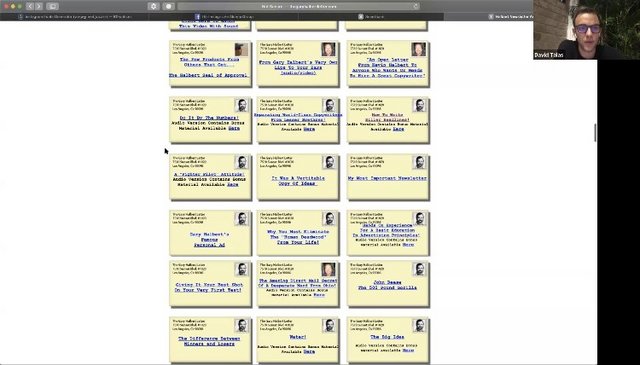Open 'Gary Halbert's Famous Personal Ad' link
The width and height of the screenshot is (640, 365).
point(209,240)
